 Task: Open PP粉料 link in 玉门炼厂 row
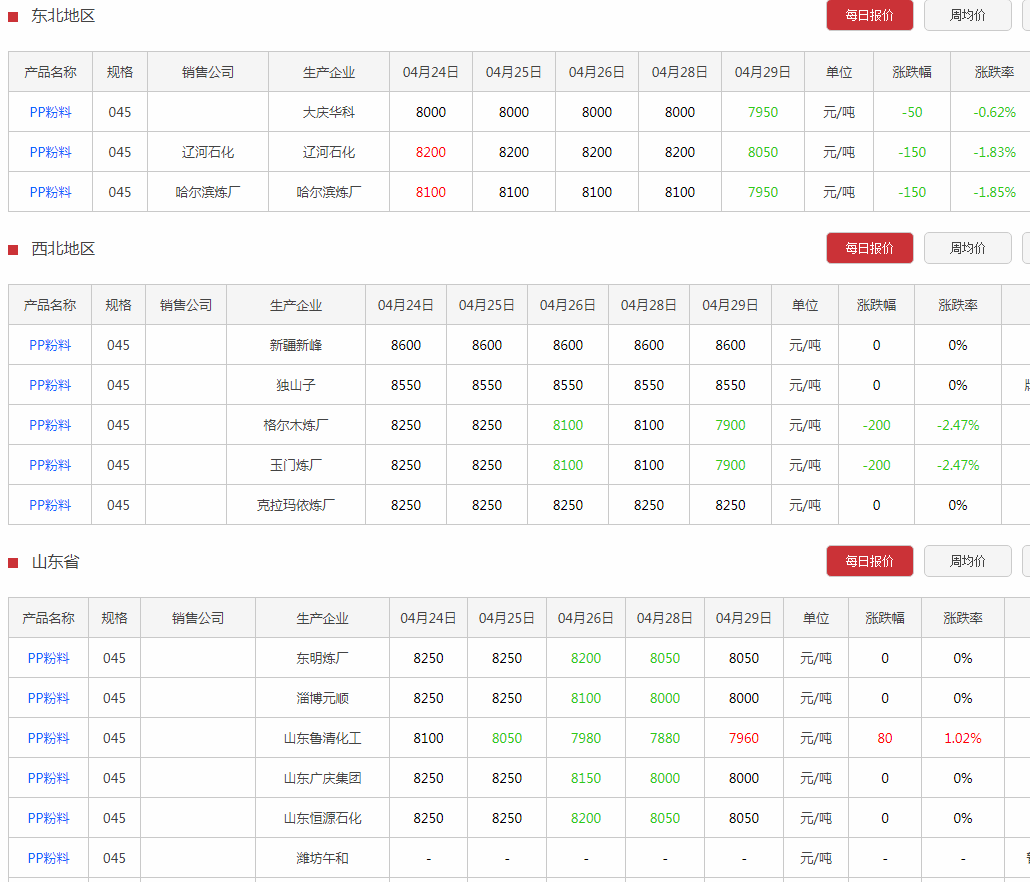click(x=50, y=466)
